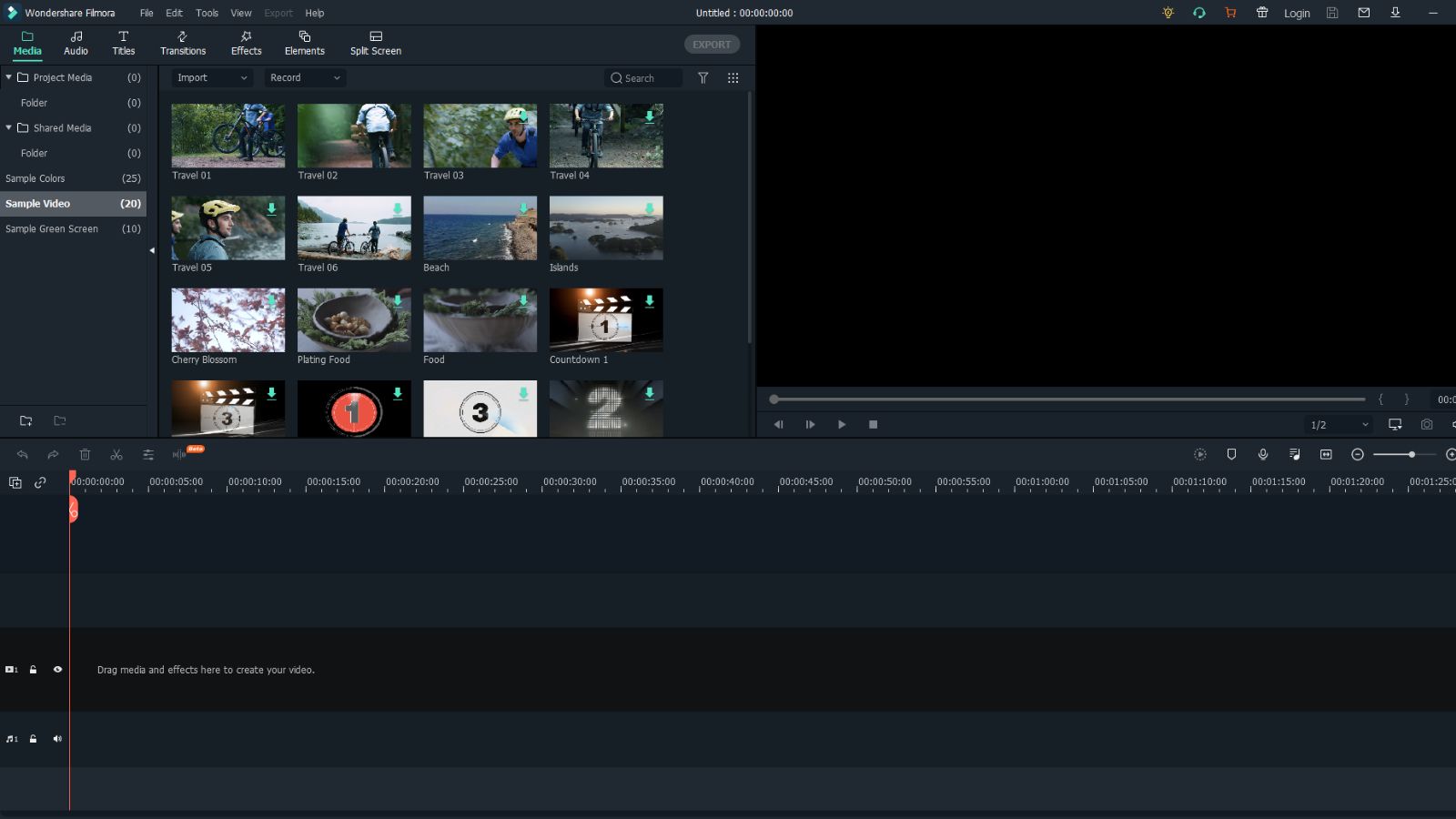Viewport: 1456px width, 819px height.
Task: Click the EXPORT button
Action: [712, 44]
